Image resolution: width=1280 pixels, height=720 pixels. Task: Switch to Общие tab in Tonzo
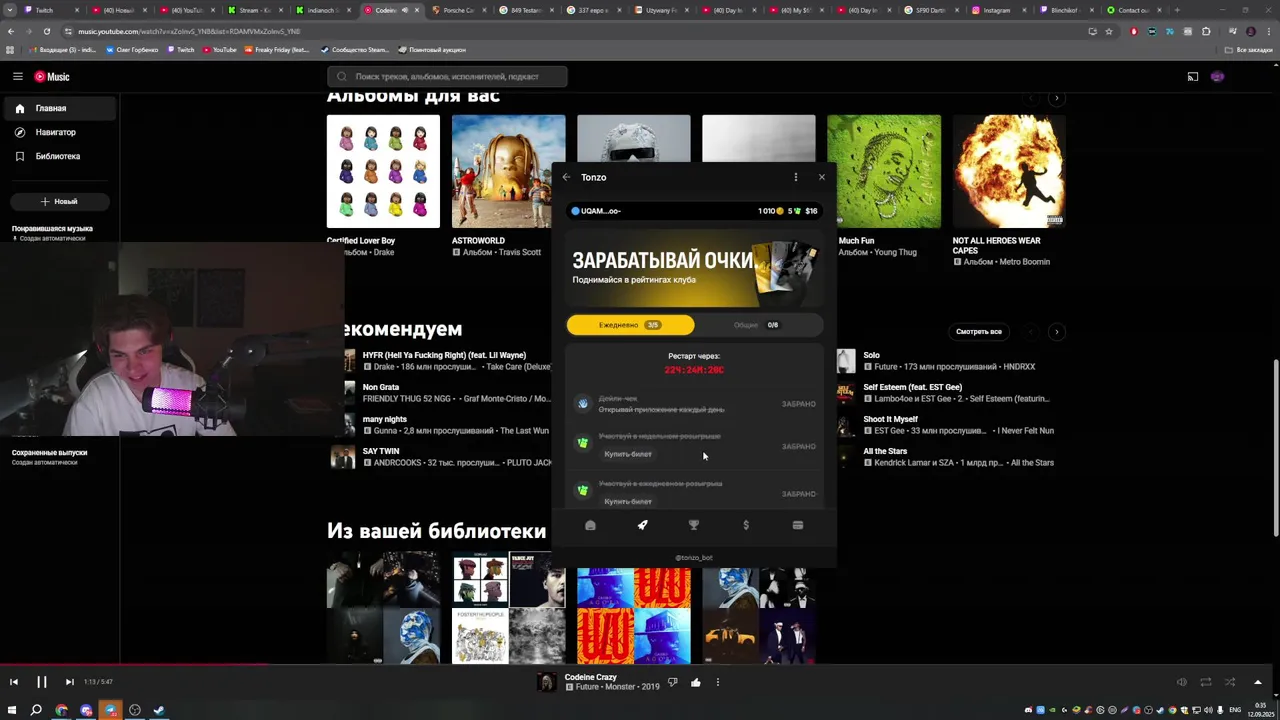pyautogui.click(x=758, y=325)
